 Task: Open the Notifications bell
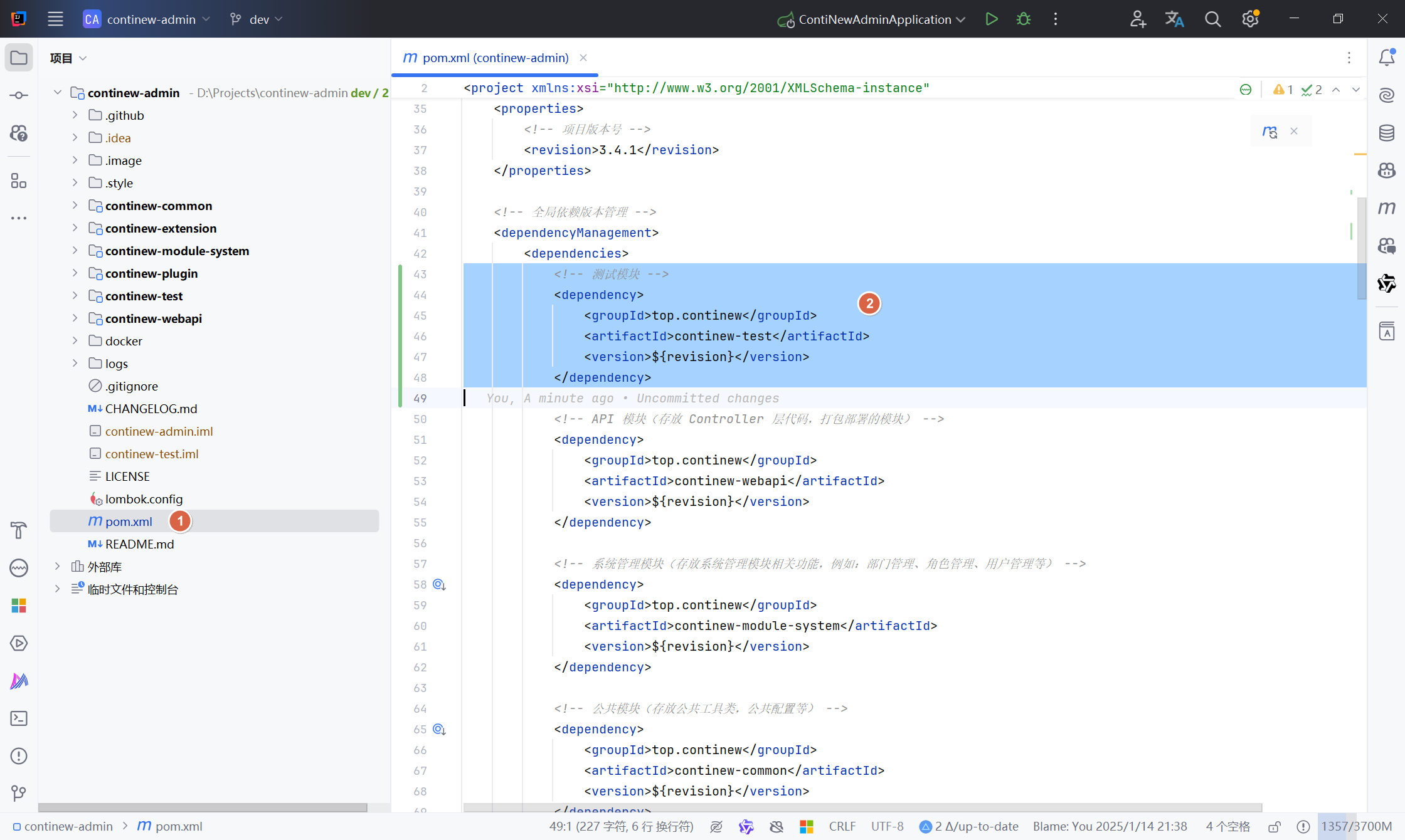click(x=1387, y=58)
